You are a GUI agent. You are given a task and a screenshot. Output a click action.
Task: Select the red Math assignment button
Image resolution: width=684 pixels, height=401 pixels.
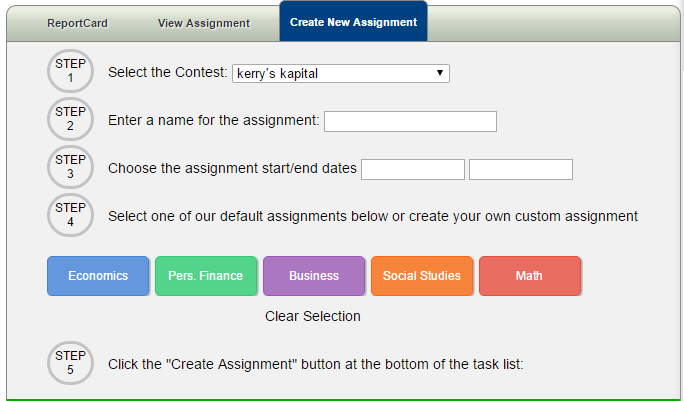click(x=529, y=276)
